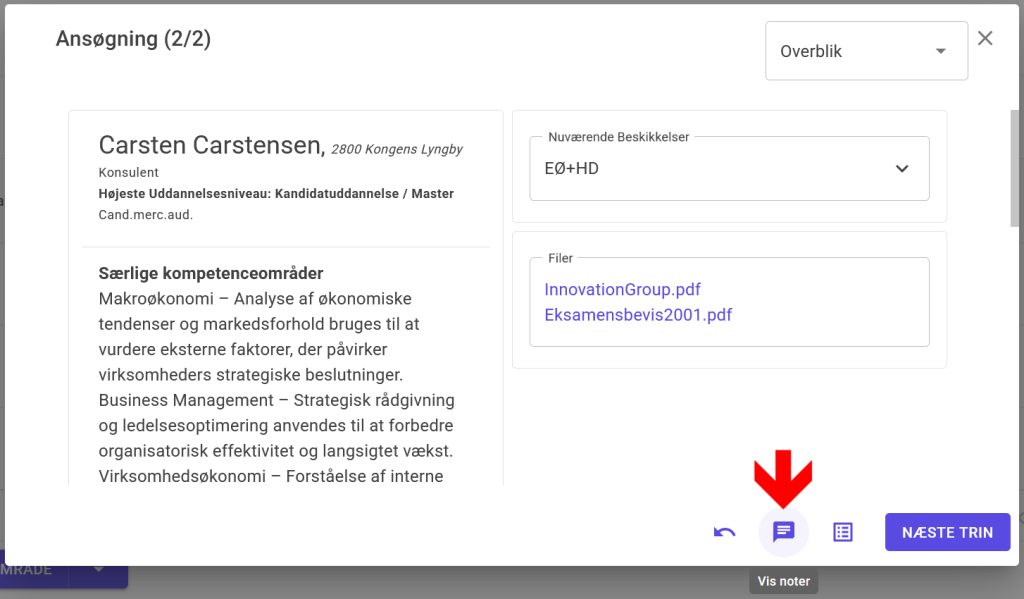Viewport: 1024px width, 599px height.
Task: Click the chevron next to EØ+HD
Action: [x=902, y=169]
